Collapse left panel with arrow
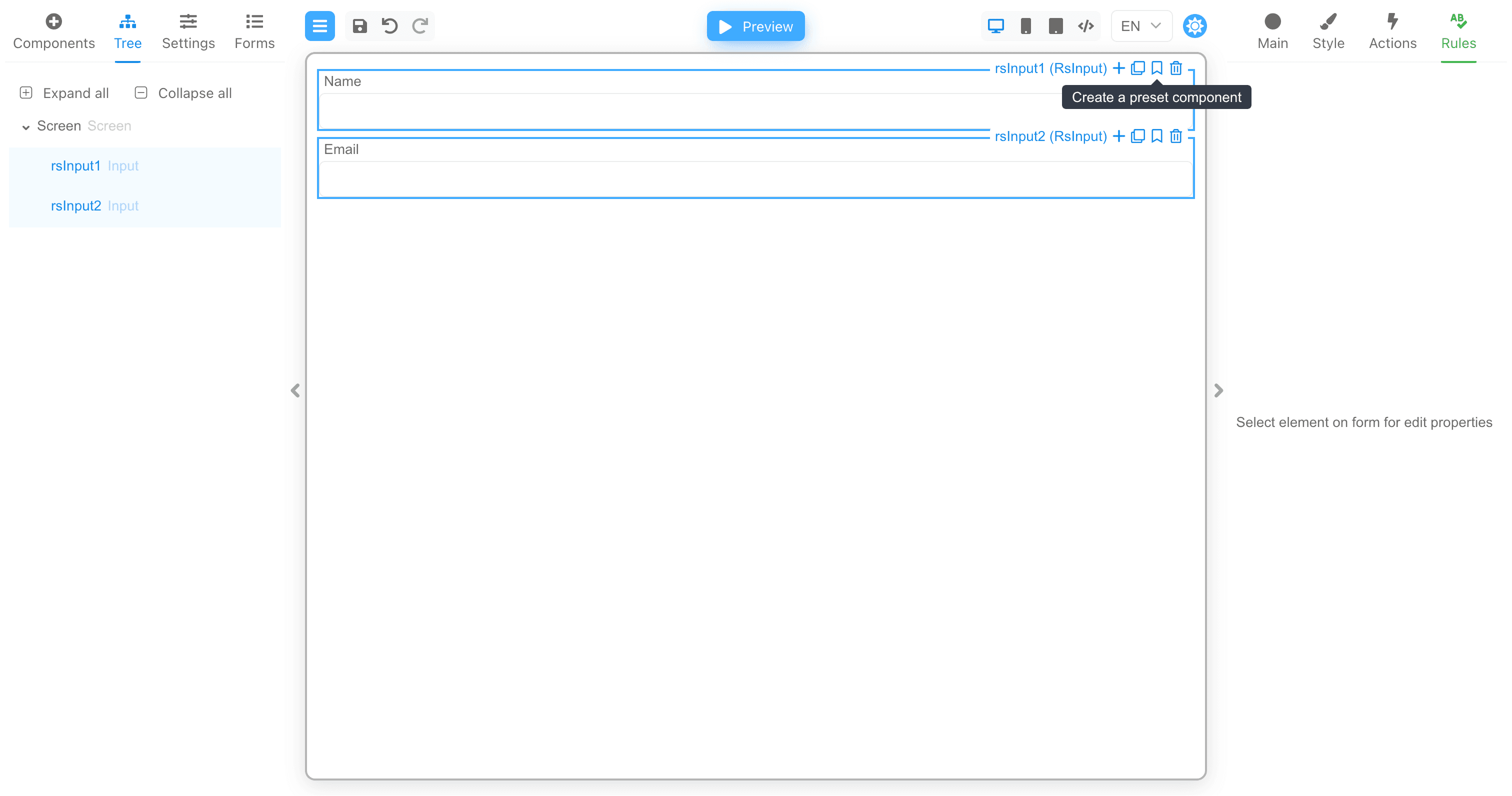The height and width of the screenshot is (796, 1512). tap(295, 390)
